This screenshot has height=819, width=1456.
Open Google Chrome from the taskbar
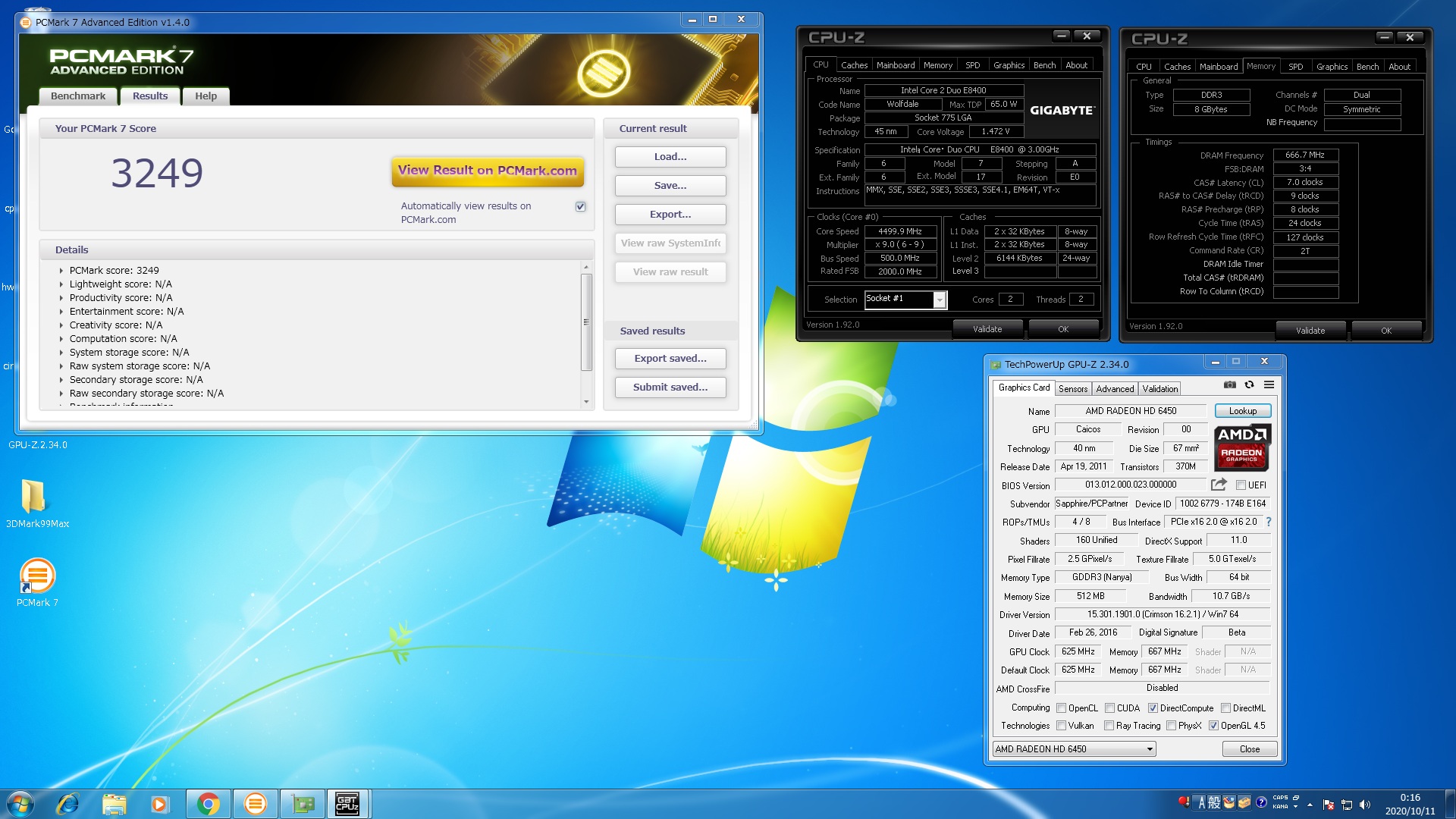(x=209, y=804)
